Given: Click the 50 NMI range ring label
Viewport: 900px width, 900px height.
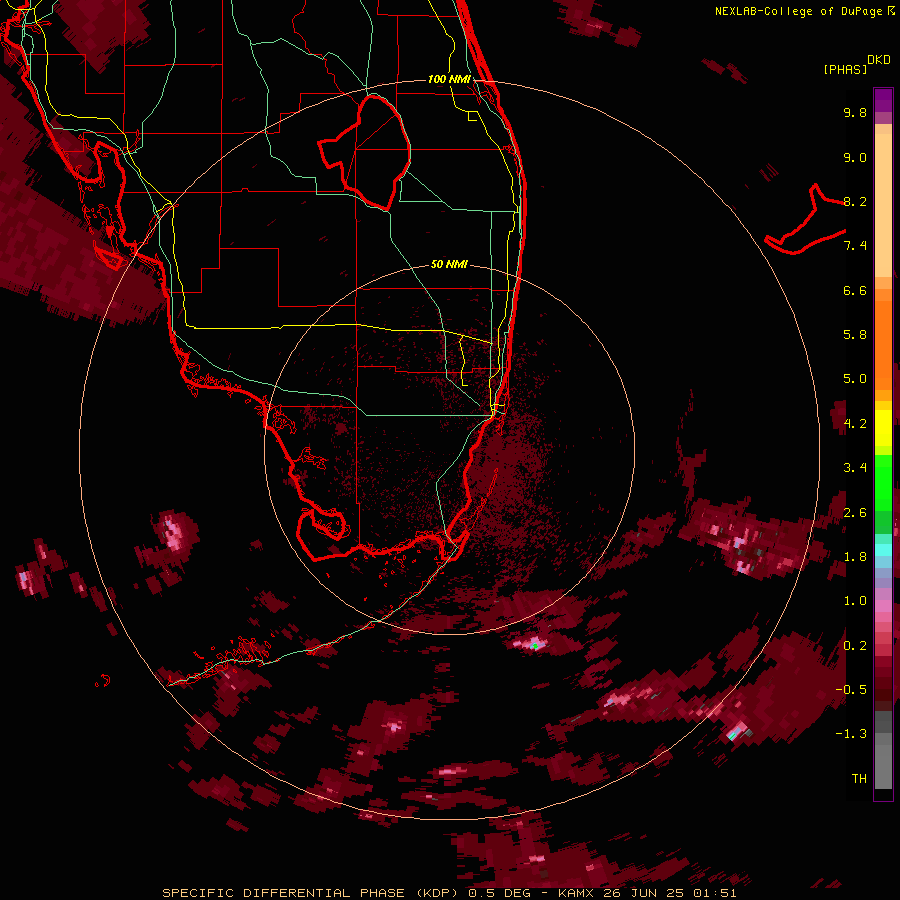Looking at the screenshot, I should point(449,264).
